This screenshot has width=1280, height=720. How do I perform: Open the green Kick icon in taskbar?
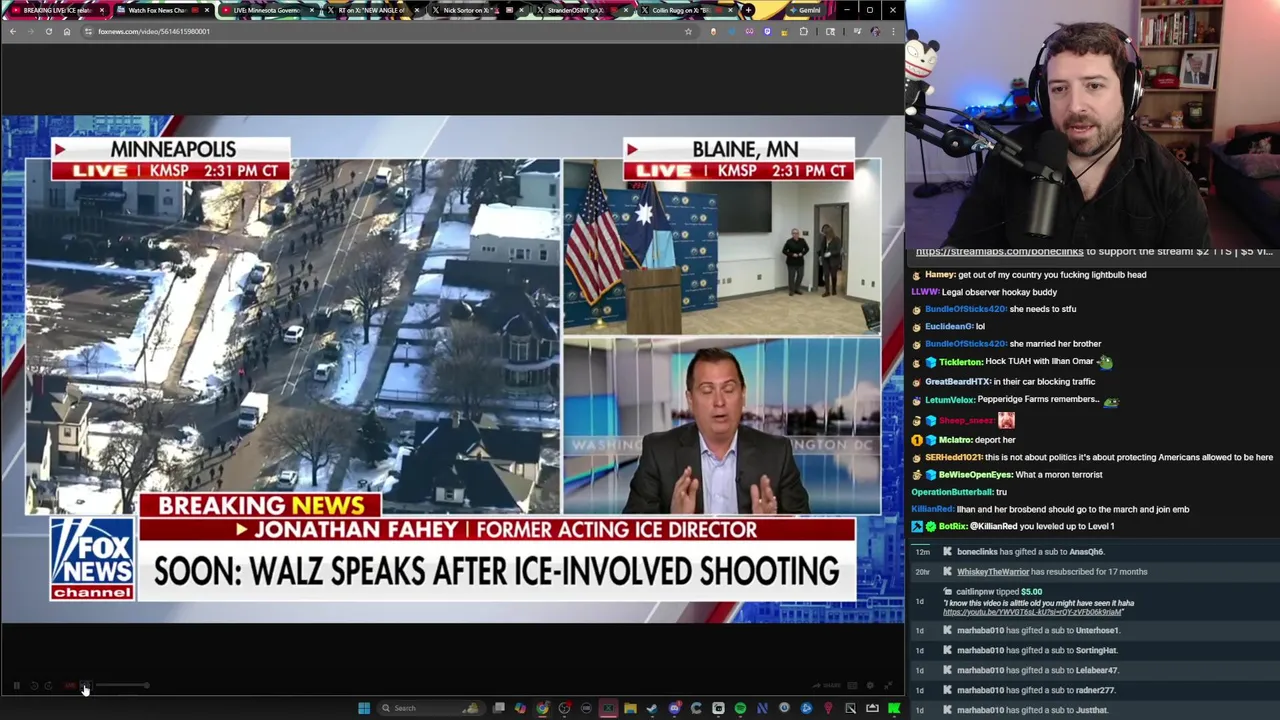click(x=893, y=708)
